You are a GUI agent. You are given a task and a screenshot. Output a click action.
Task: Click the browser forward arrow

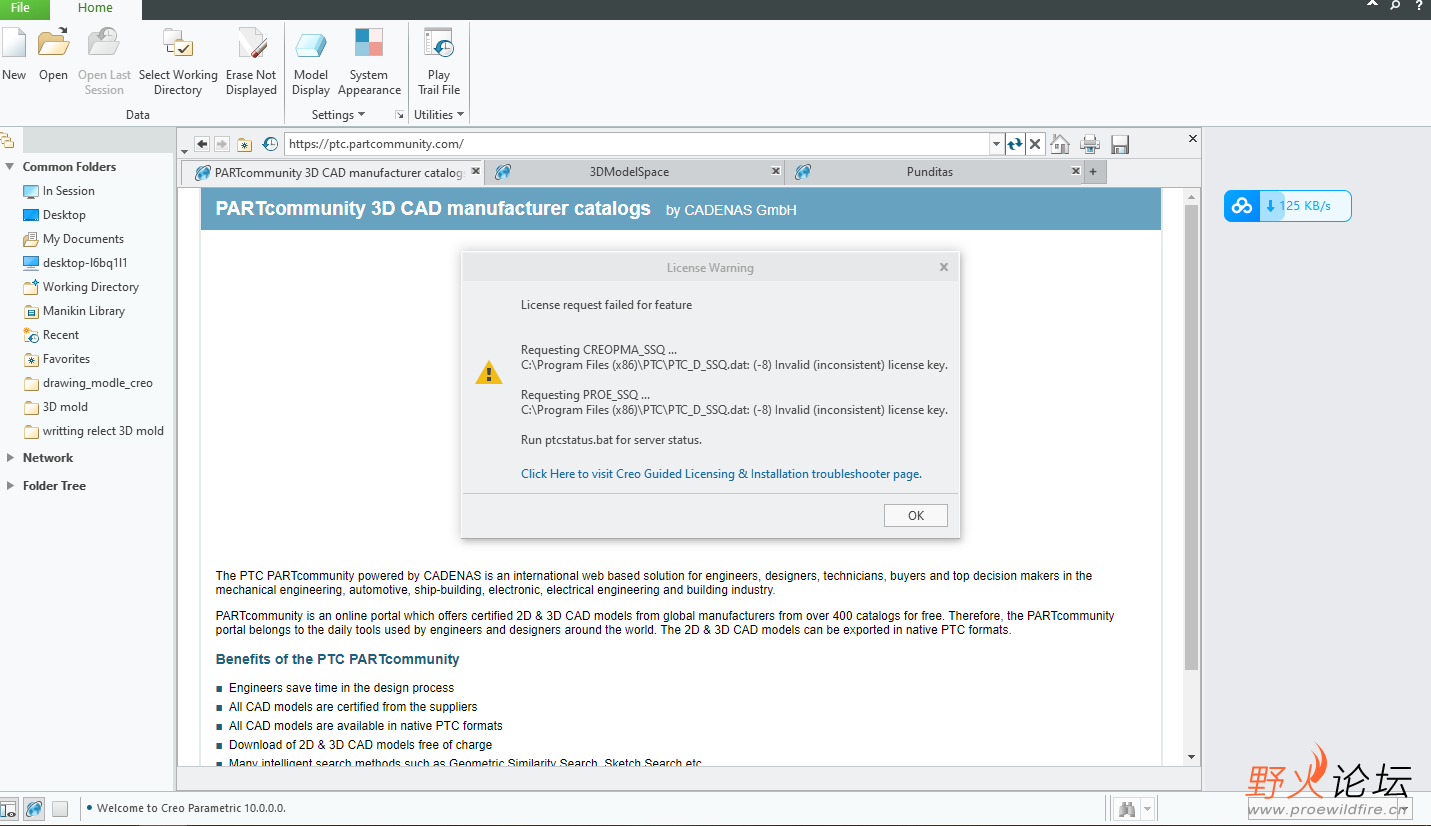tap(222, 144)
